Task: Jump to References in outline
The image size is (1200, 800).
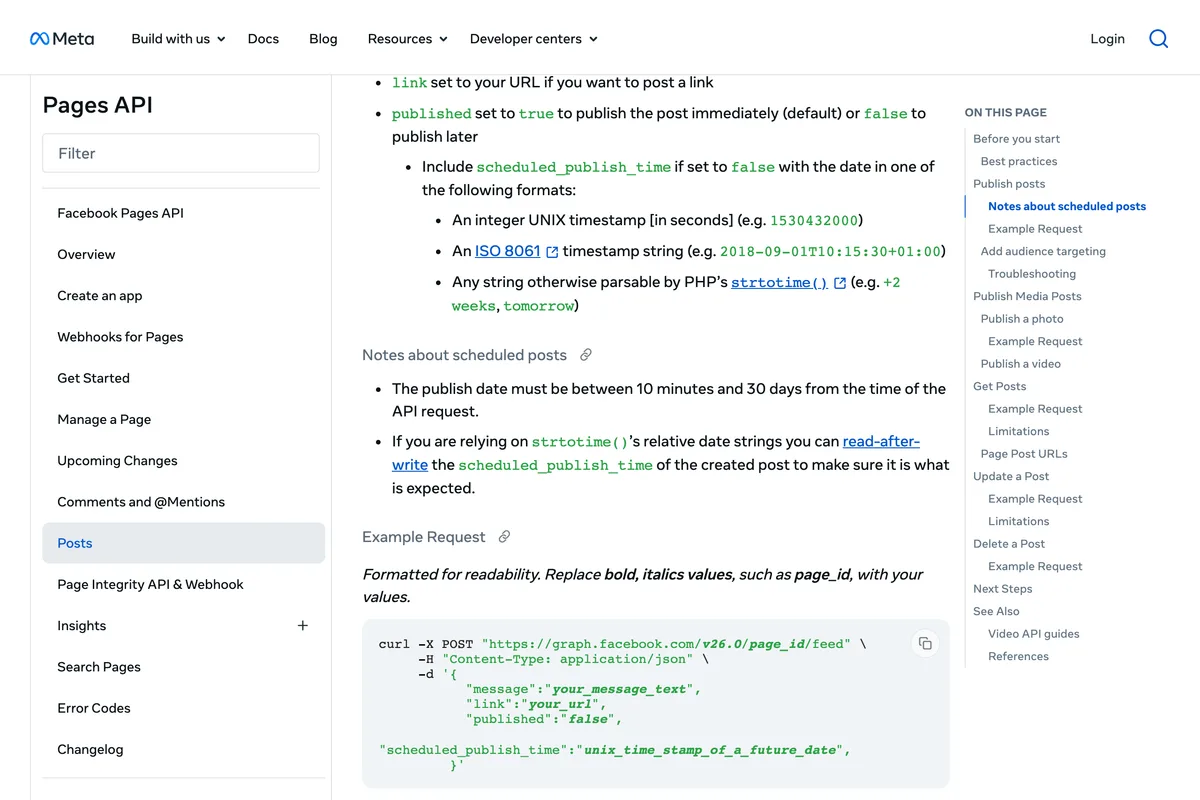Action: (x=1018, y=656)
